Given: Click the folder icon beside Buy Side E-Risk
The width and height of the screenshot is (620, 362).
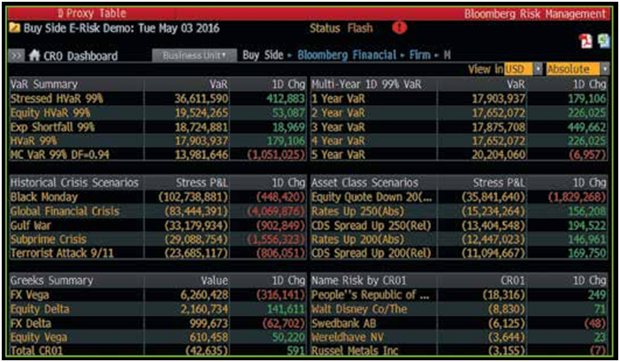Looking at the screenshot, I should click(15, 28).
